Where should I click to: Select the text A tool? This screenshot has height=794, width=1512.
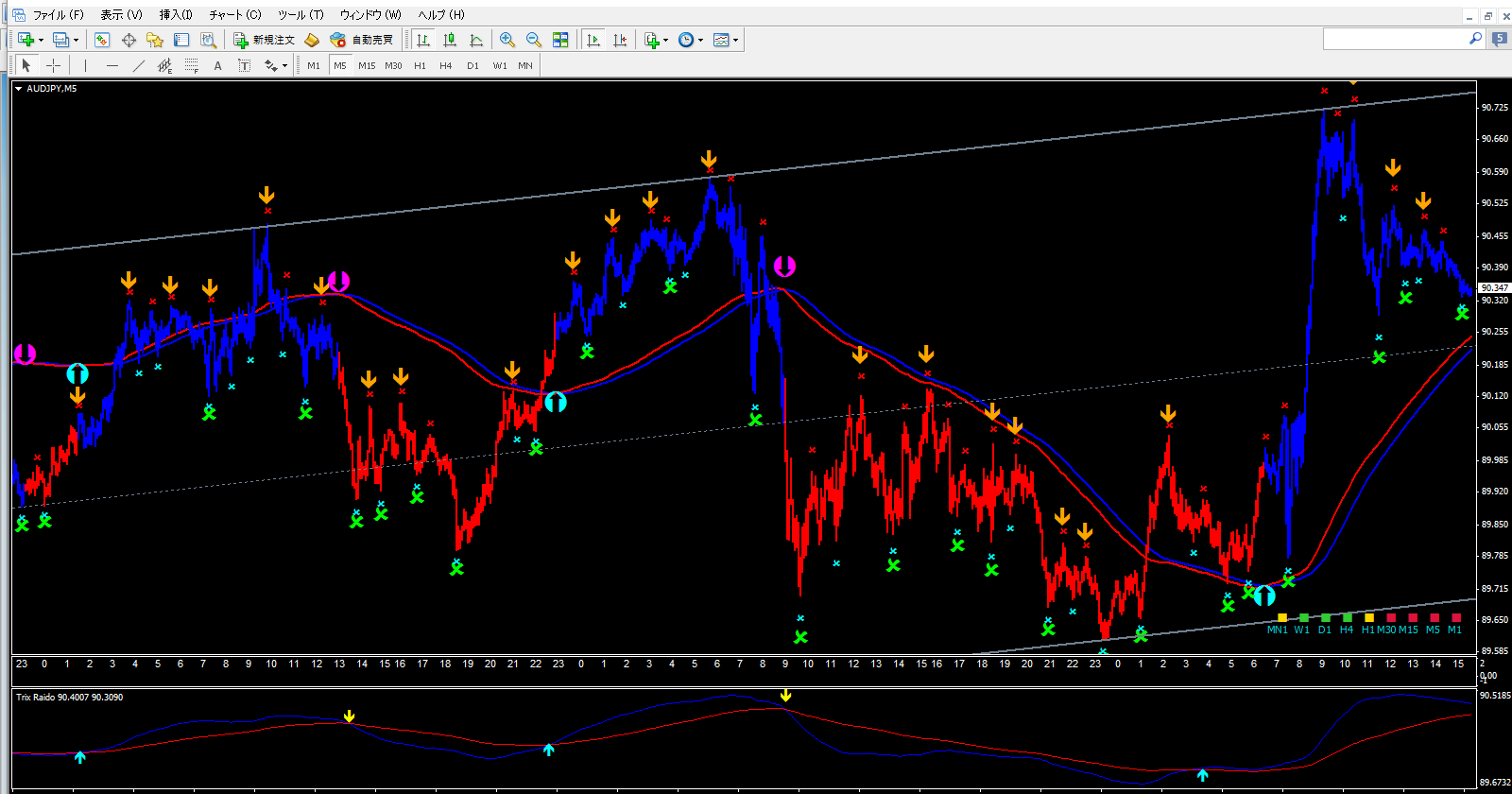point(217,65)
